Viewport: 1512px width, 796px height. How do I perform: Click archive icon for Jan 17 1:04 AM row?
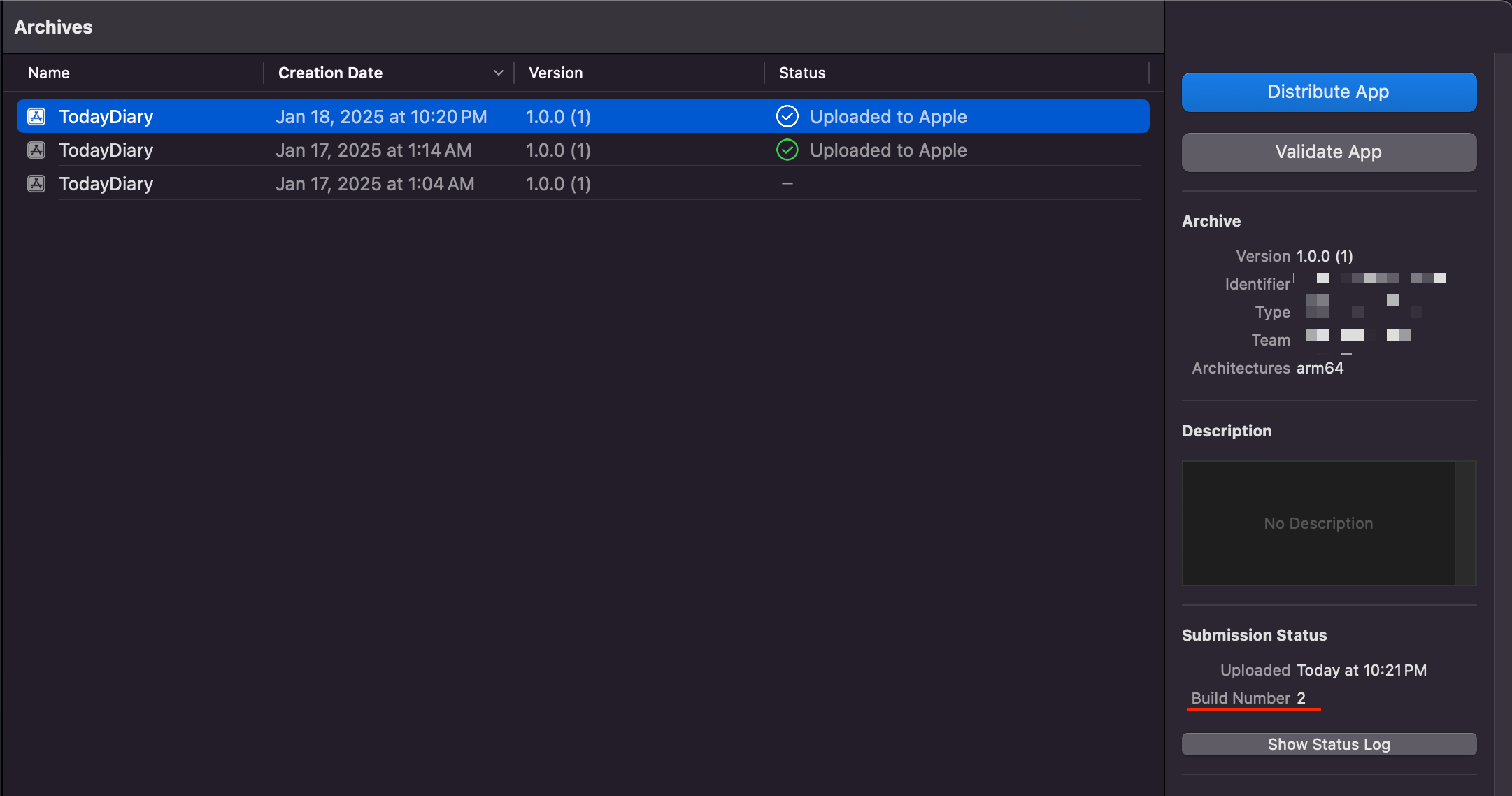(36, 183)
